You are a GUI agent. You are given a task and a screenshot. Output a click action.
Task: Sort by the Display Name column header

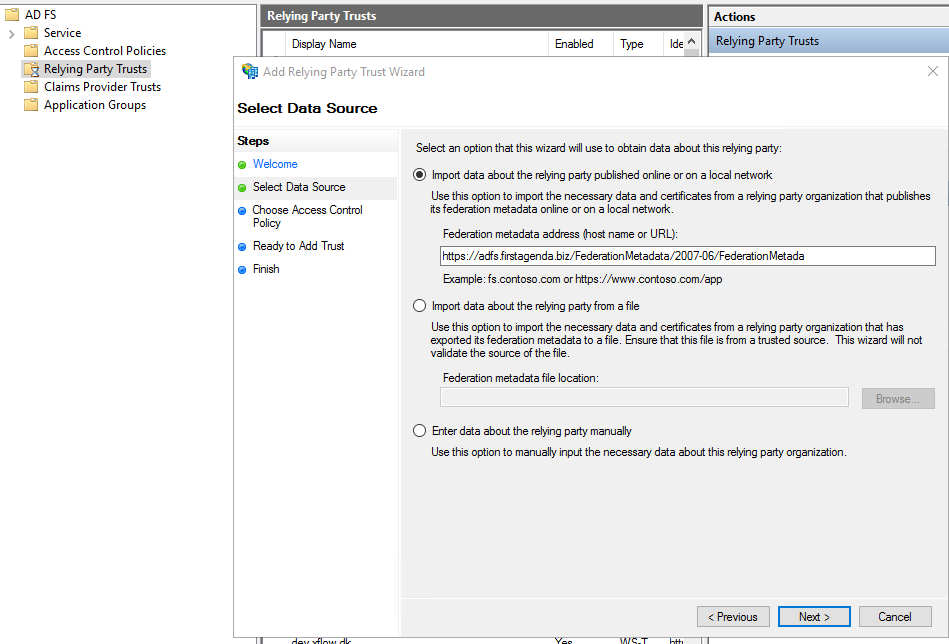click(417, 44)
